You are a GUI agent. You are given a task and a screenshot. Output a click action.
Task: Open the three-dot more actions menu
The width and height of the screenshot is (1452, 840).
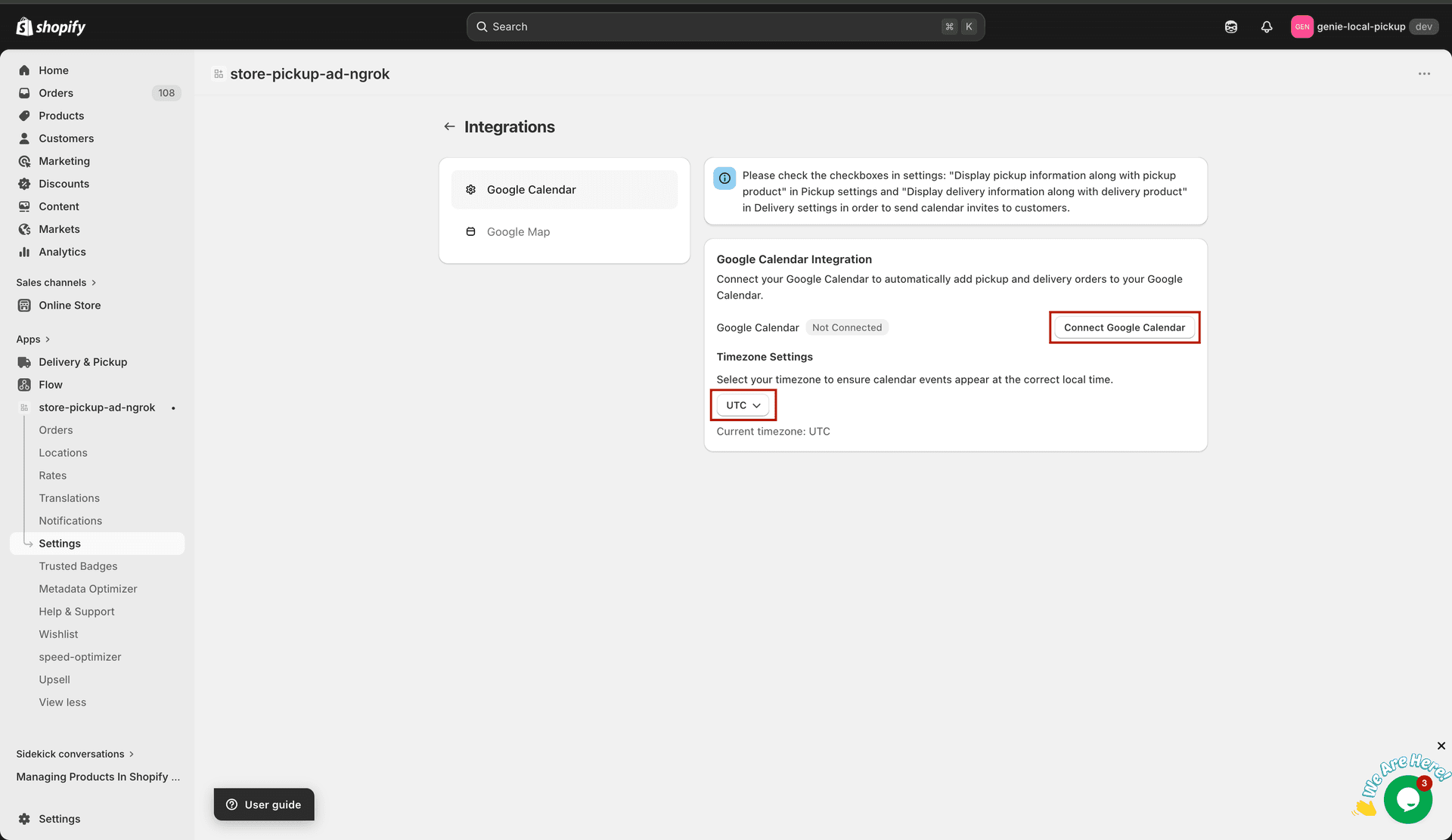1424,74
